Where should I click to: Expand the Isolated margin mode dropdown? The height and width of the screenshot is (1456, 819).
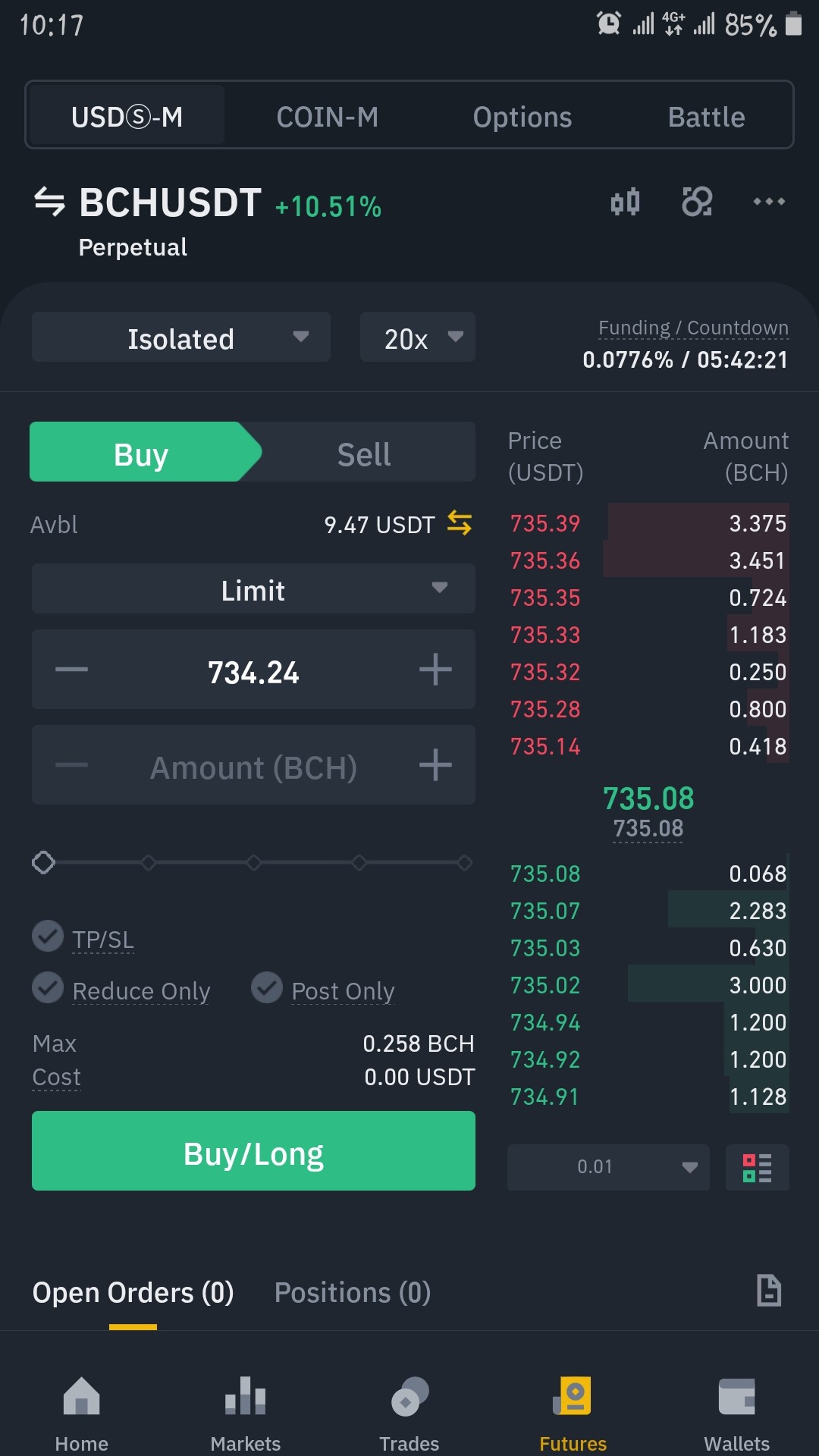tap(181, 337)
